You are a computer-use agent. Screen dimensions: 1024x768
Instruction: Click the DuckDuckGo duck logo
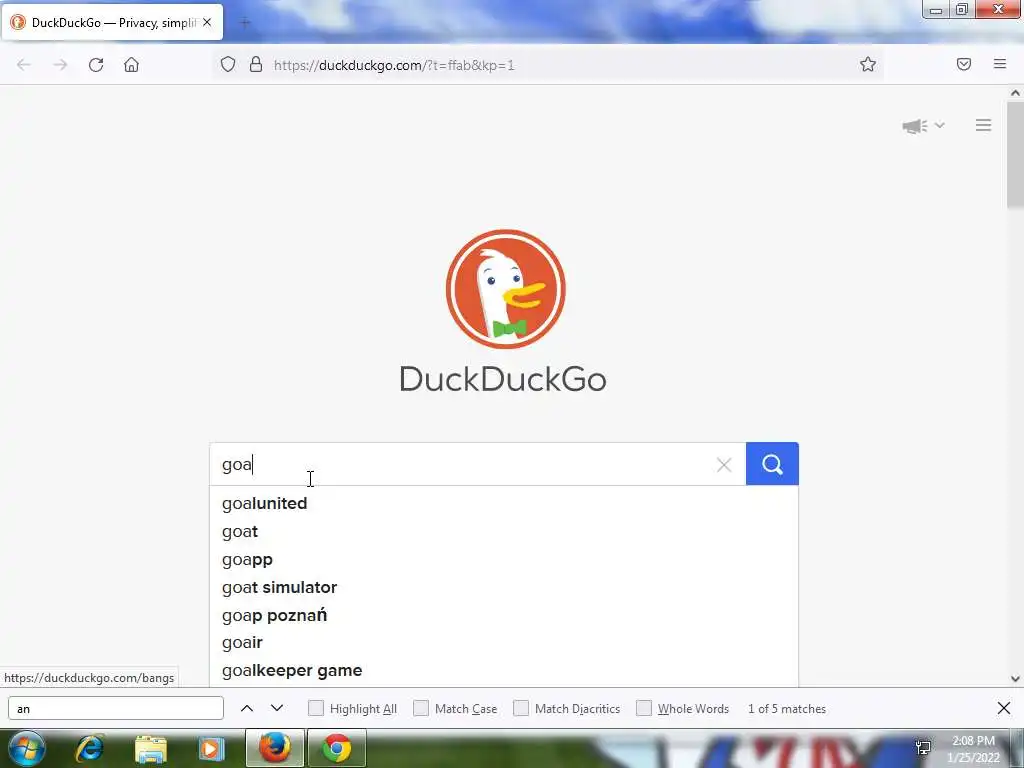coord(505,289)
